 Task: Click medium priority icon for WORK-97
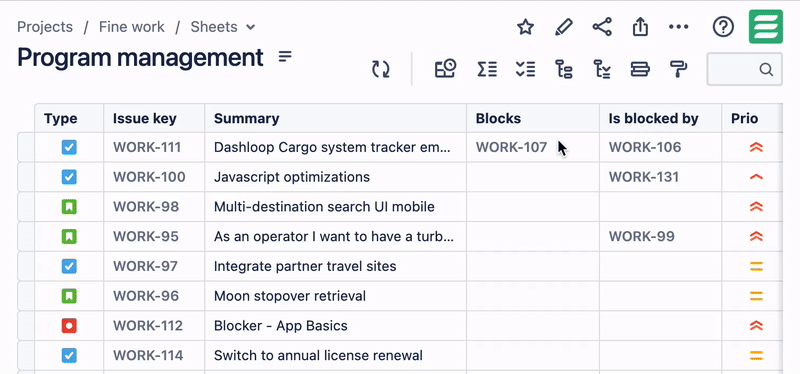(756, 266)
